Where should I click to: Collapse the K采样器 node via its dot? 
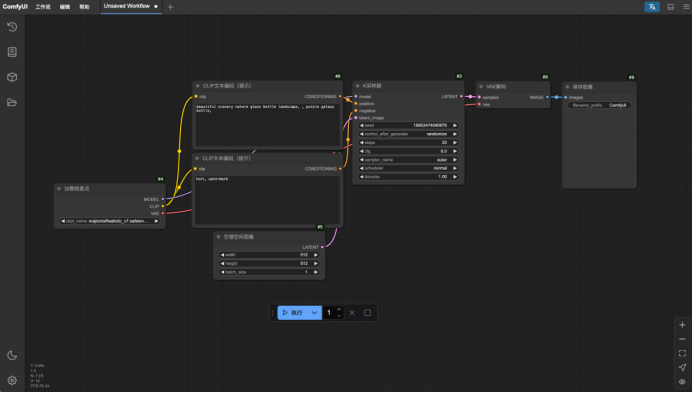(x=357, y=86)
